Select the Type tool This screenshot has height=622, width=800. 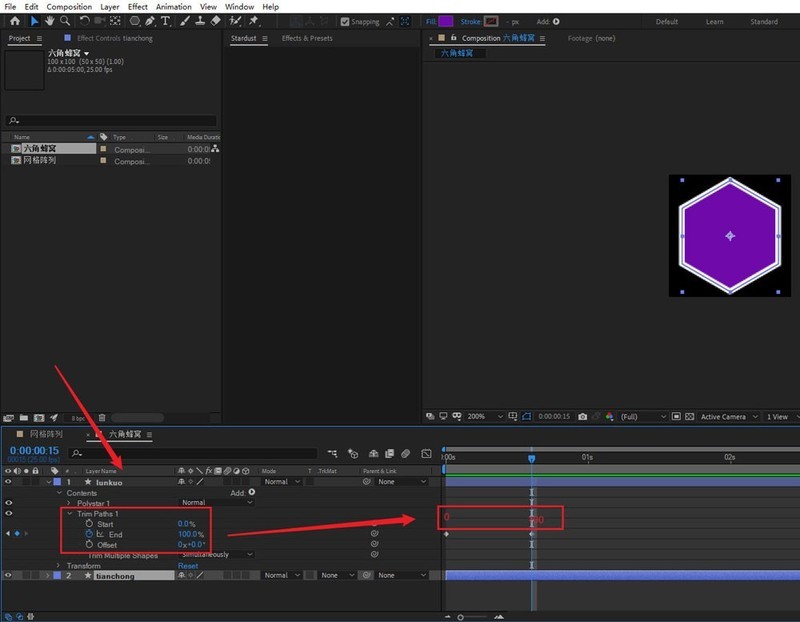165,21
